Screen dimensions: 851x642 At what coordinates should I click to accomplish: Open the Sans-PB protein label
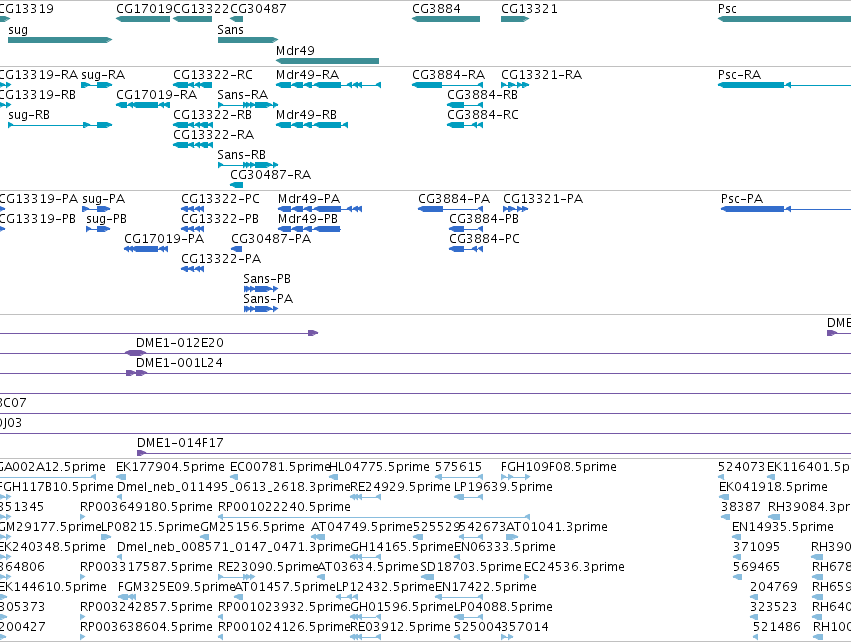coord(267,279)
